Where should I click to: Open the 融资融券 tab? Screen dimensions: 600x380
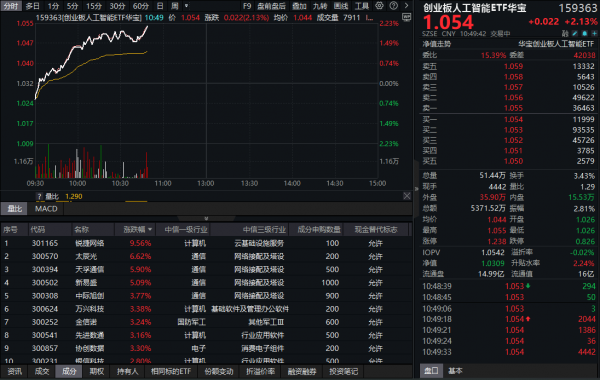point(302,371)
